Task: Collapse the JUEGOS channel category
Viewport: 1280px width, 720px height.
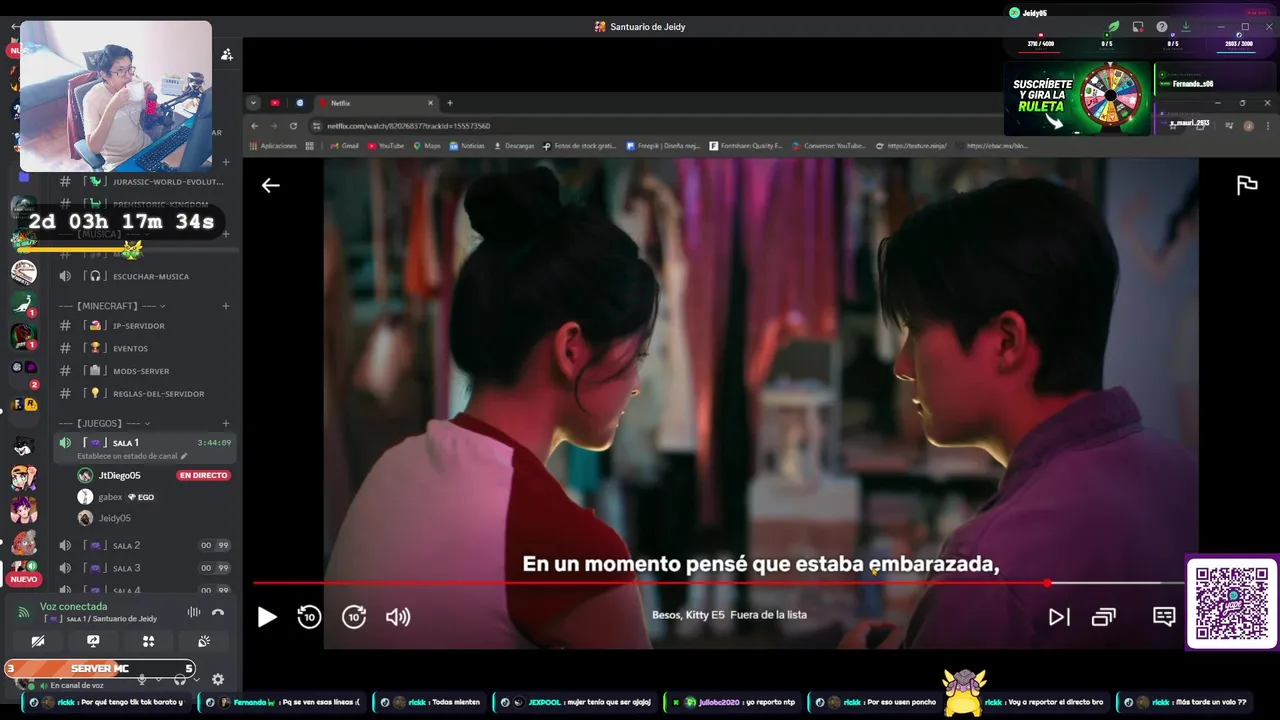Action: (x=105, y=423)
